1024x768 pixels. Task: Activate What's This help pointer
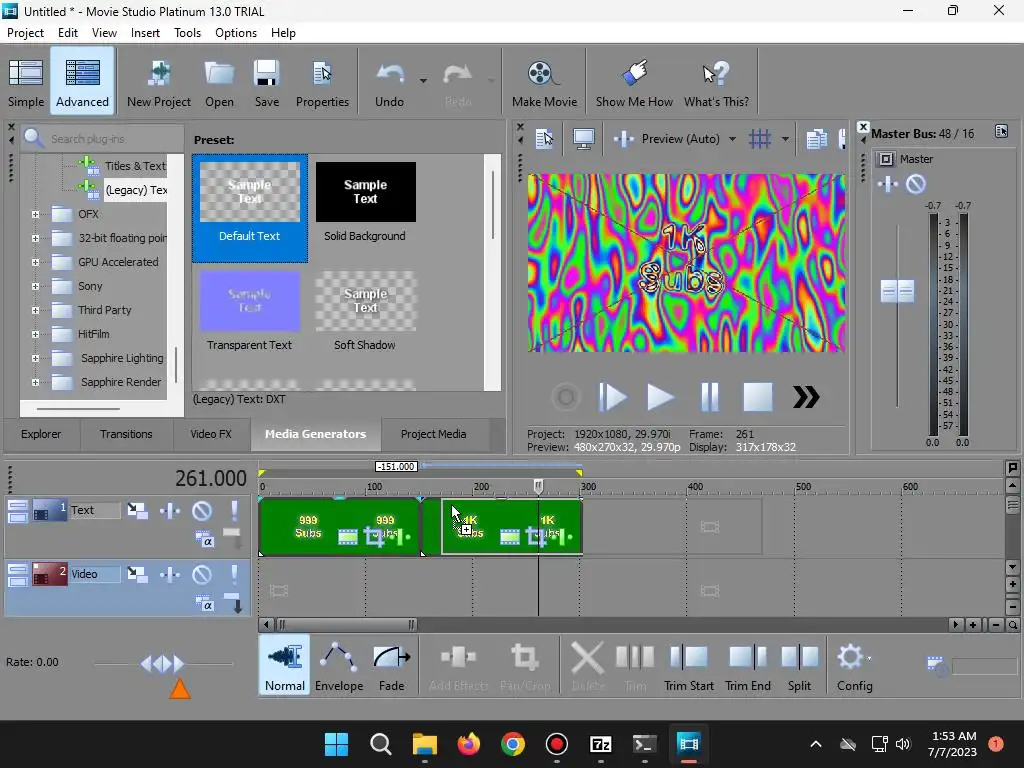click(716, 82)
